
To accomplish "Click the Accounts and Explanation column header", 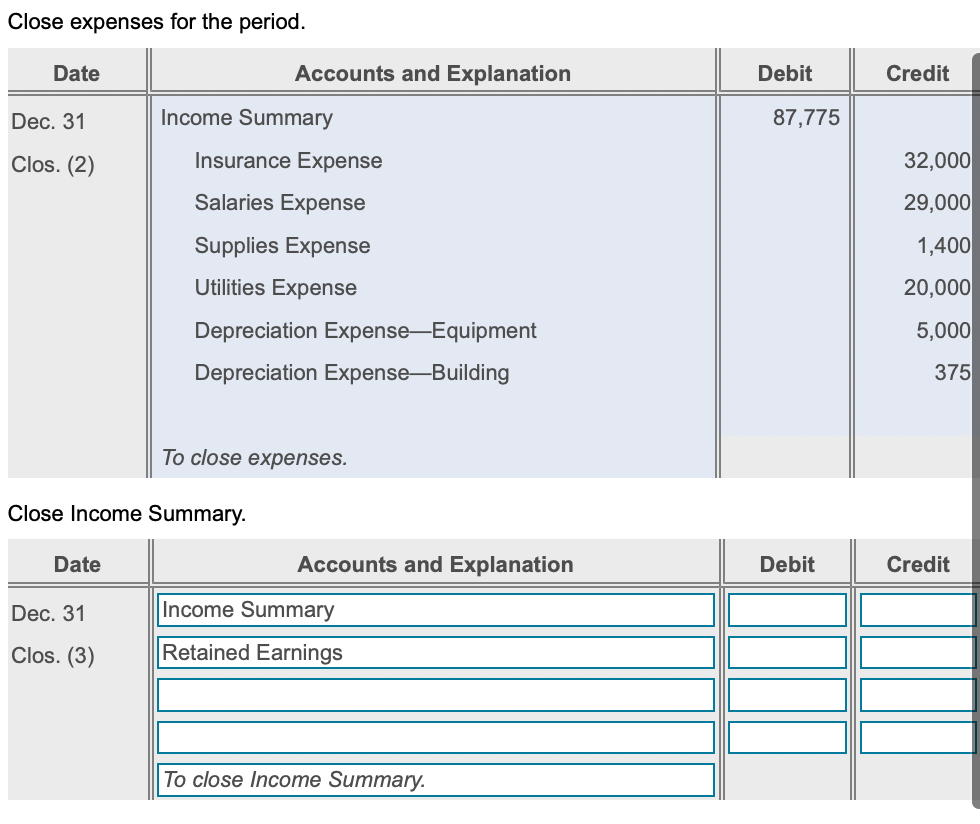I will (x=433, y=563).
